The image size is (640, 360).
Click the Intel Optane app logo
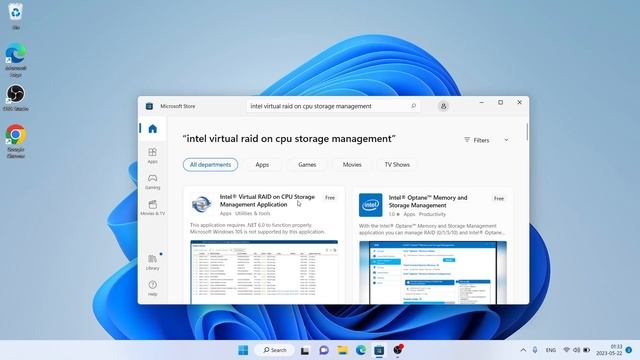[x=371, y=205]
